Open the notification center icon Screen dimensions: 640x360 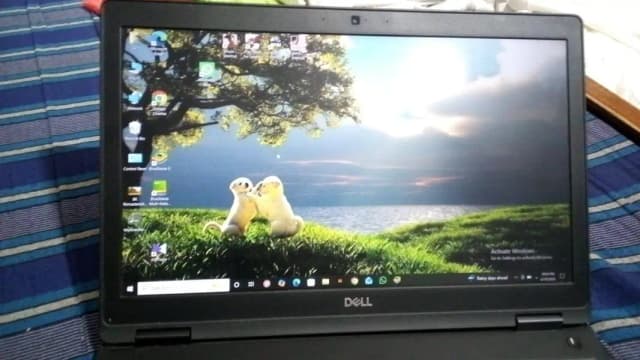(562, 276)
